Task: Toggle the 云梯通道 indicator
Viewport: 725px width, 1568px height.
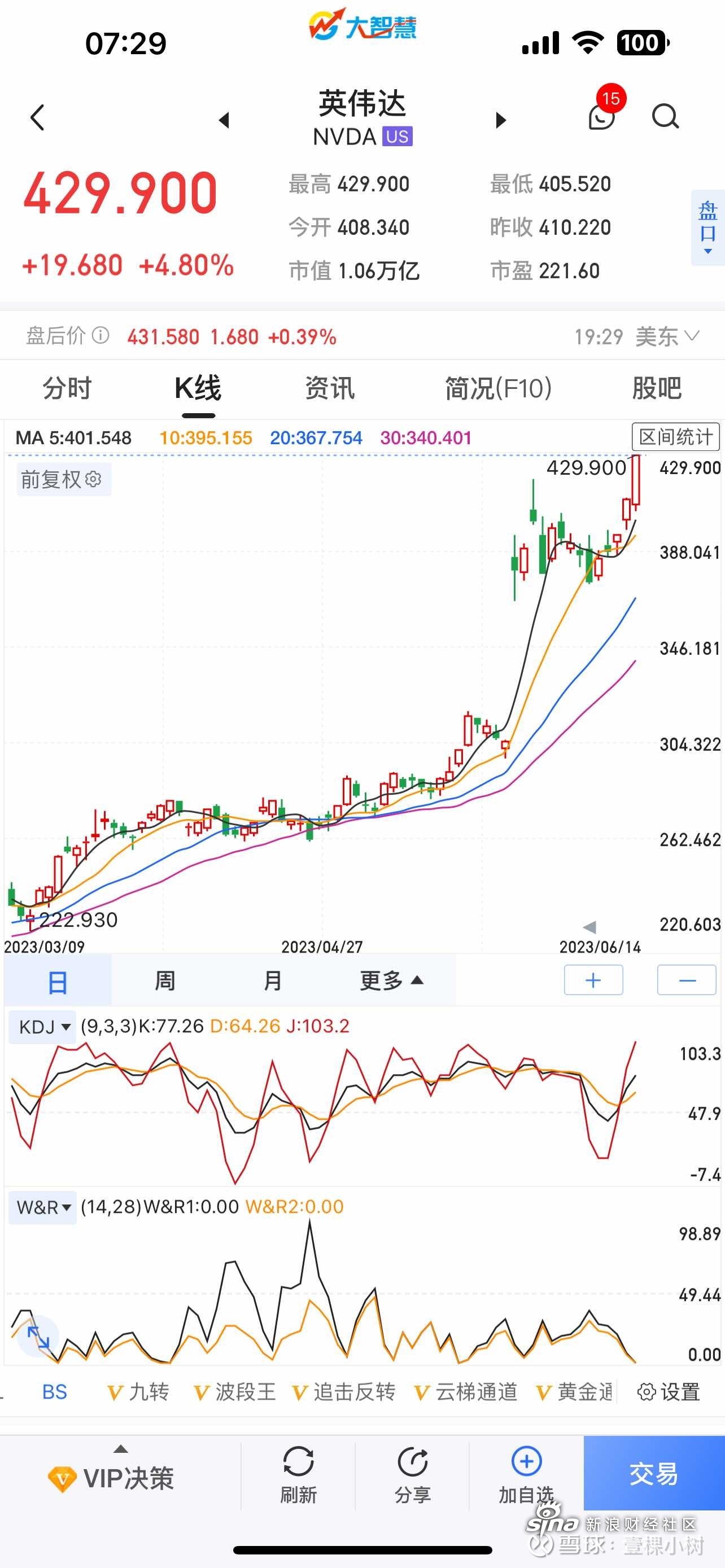Action: pyautogui.click(x=466, y=1391)
